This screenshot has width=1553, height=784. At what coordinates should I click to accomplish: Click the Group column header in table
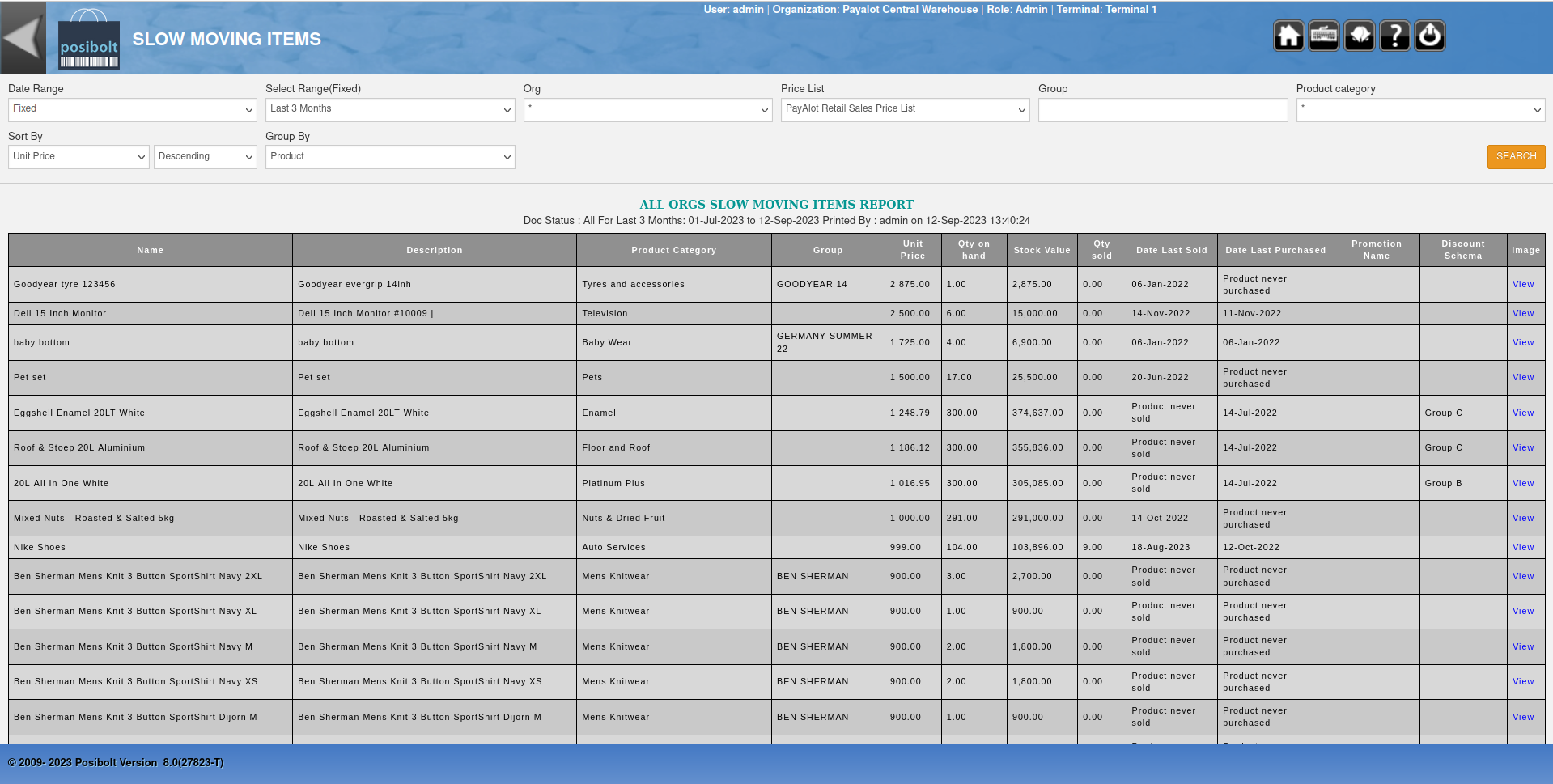pyautogui.click(x=828, y=251)
